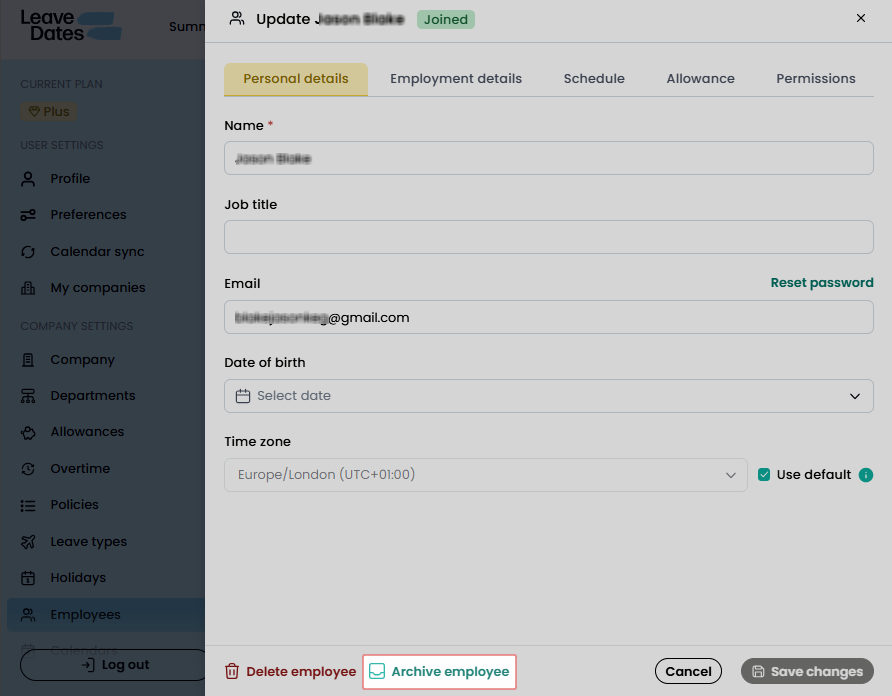Select Policies in the sidebar
Screen dimensions: 892x696
click(x=75, y=505)
